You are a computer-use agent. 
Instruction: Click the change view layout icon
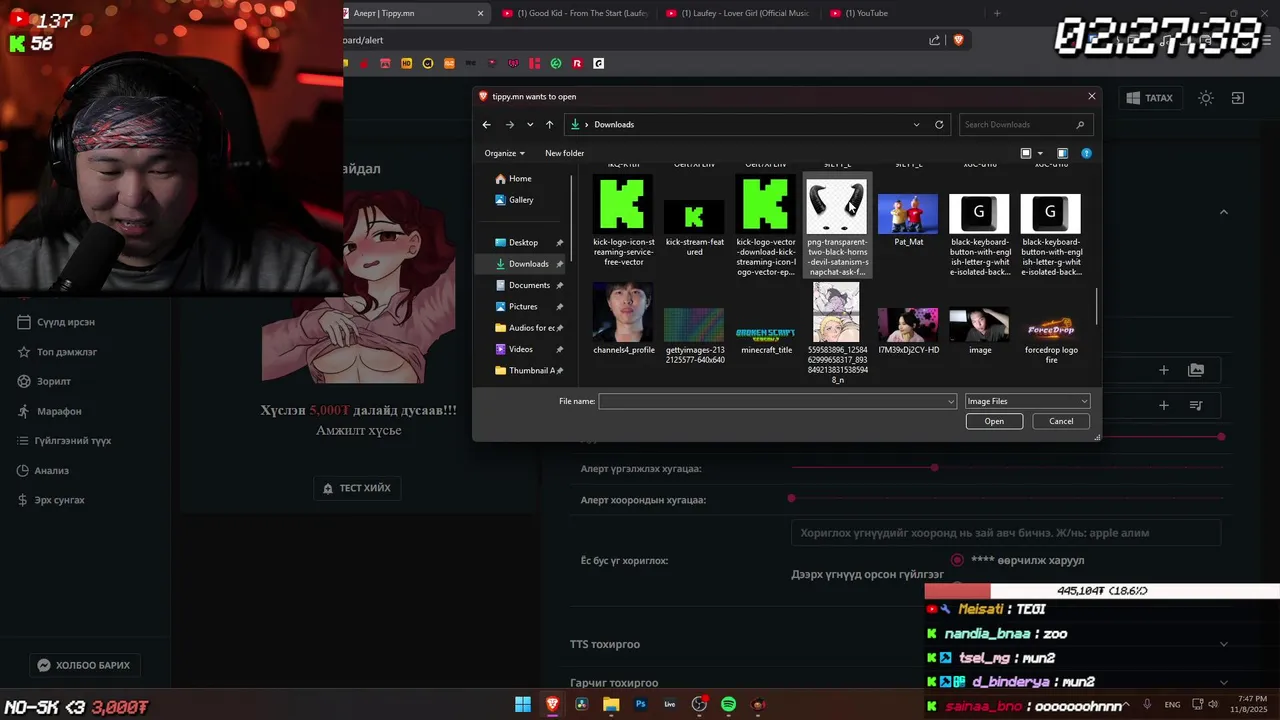(1025, 153)
